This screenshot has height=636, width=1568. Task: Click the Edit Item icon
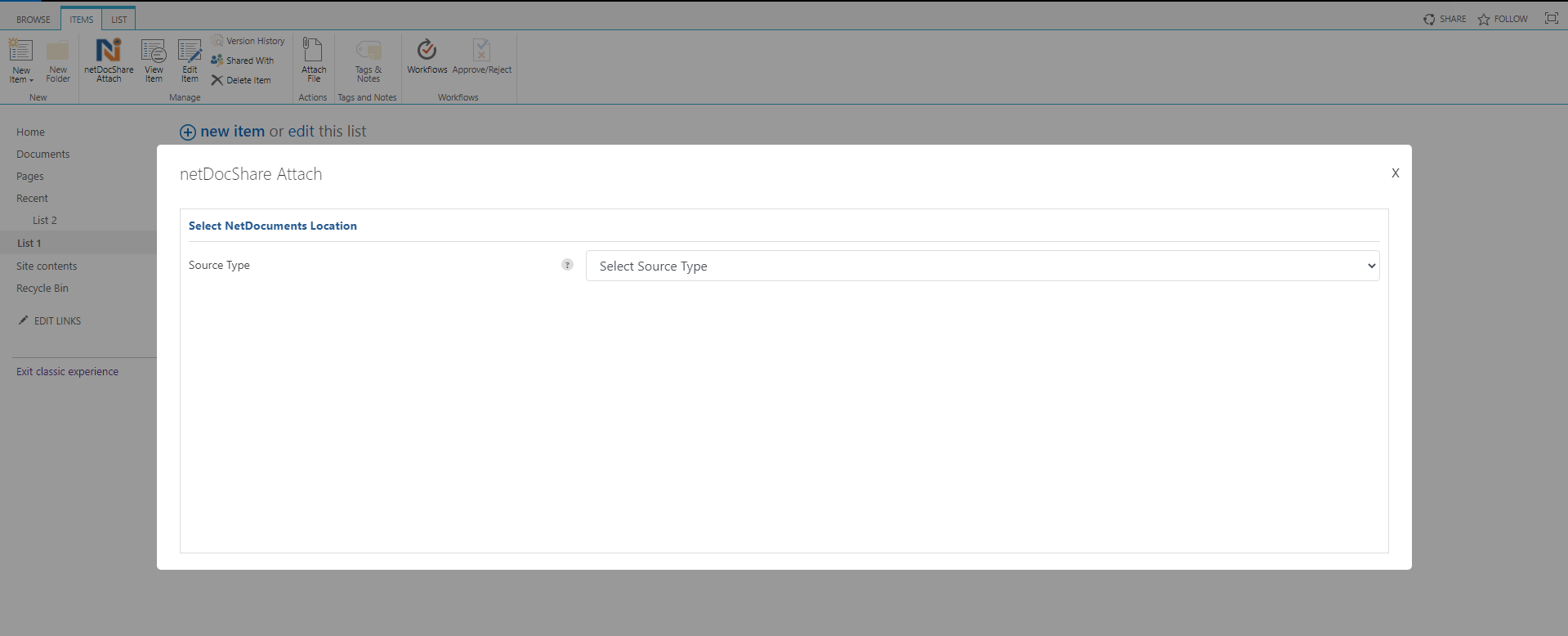(190, 51)
